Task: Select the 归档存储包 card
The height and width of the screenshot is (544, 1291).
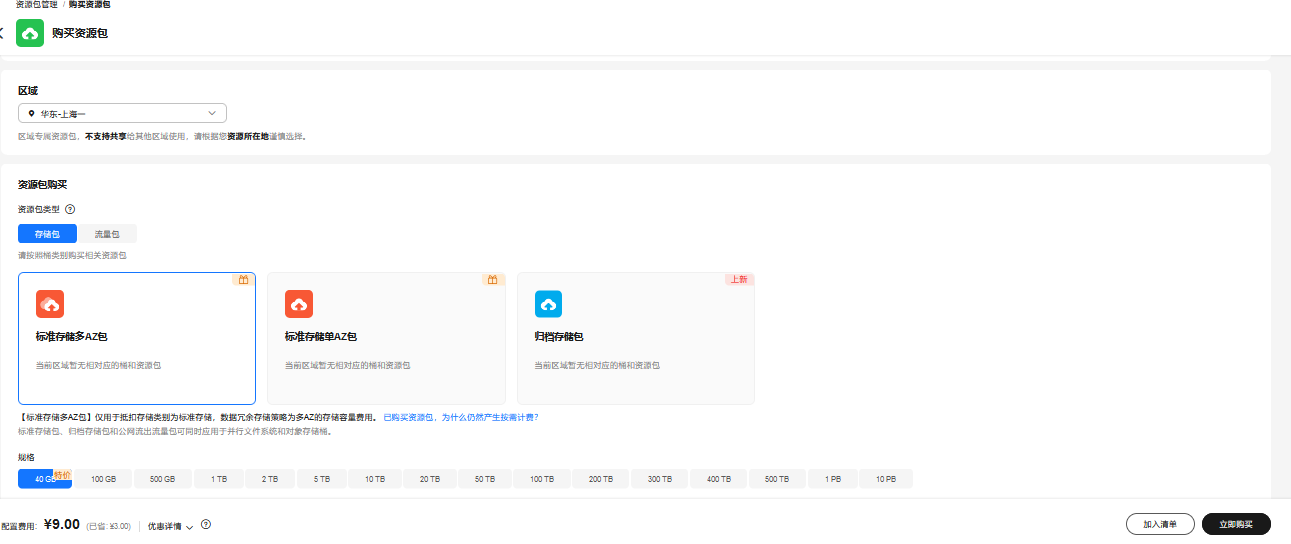Action: 635,339
